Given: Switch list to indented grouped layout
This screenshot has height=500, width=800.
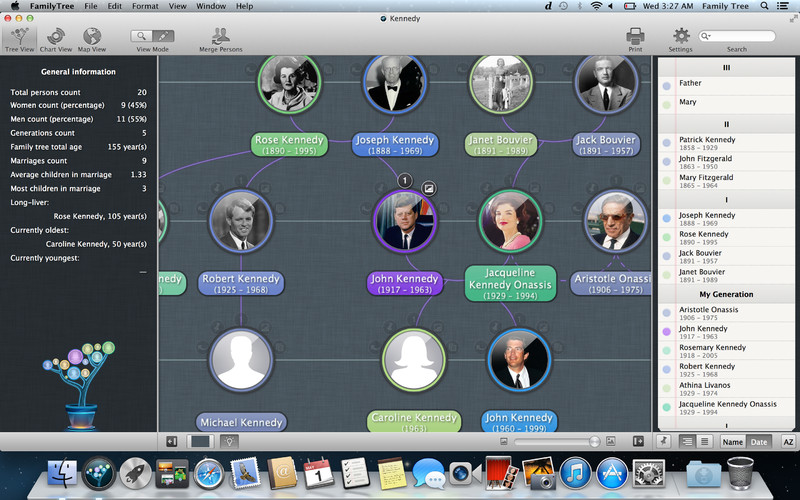Looking at the screenshot, I should (x=687, y=442).
